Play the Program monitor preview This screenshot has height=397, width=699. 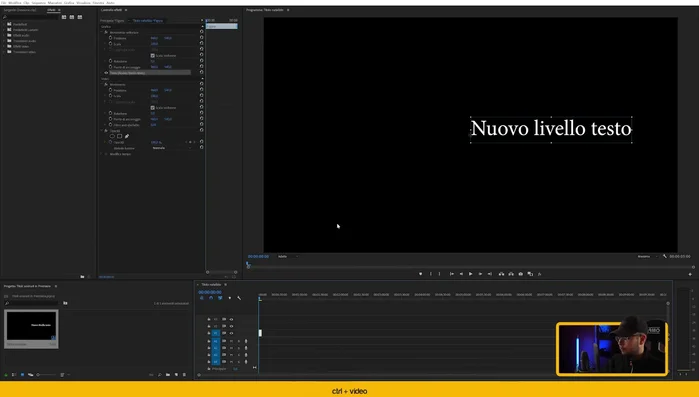click(470, 274)
